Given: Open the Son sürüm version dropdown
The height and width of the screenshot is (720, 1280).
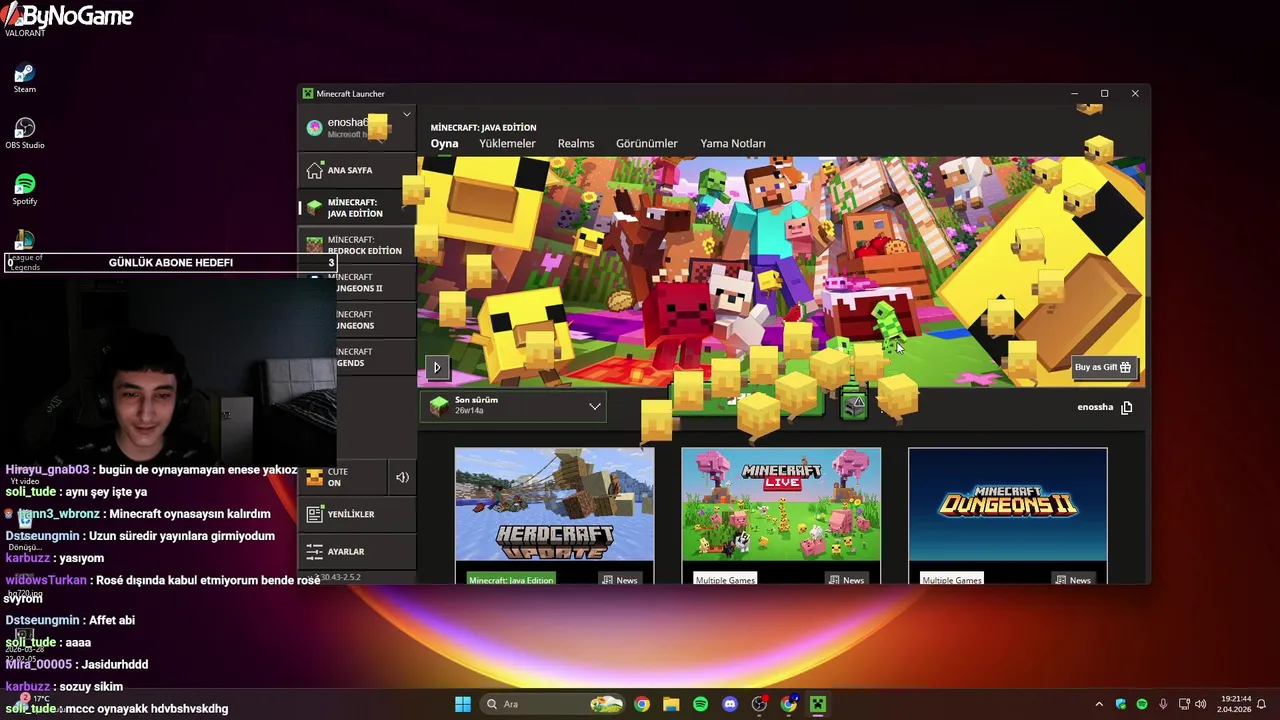Looking at the screenshot, I should tap(514, 406).
